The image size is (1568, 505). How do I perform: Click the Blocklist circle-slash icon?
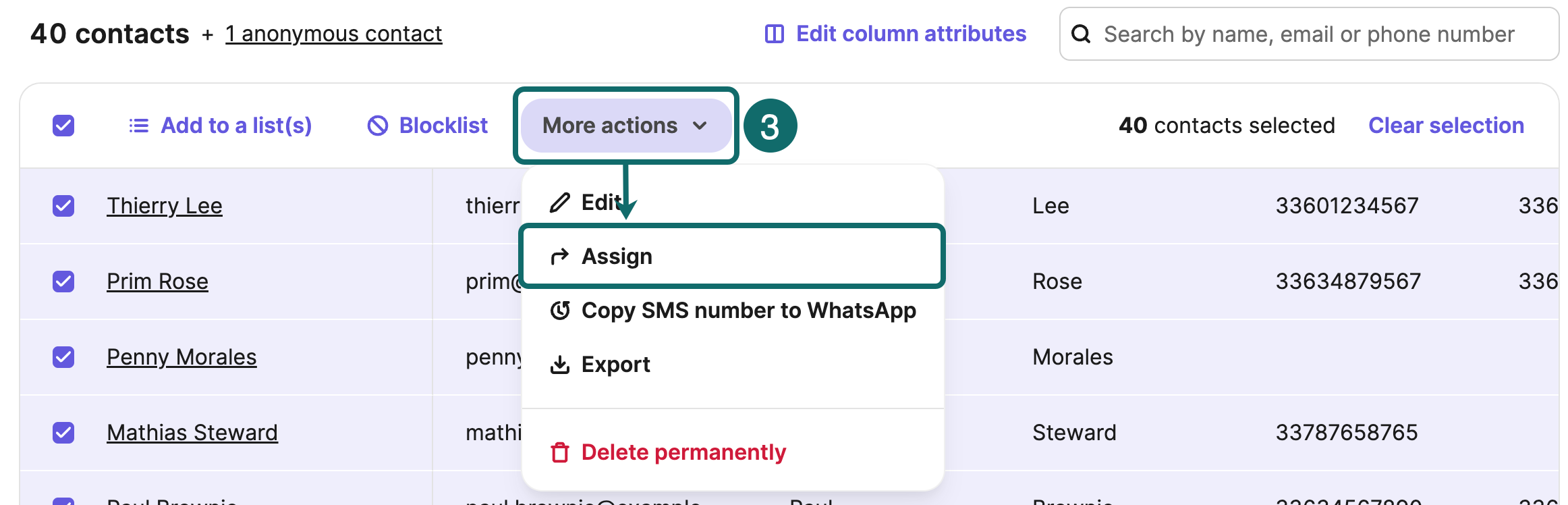378,126
